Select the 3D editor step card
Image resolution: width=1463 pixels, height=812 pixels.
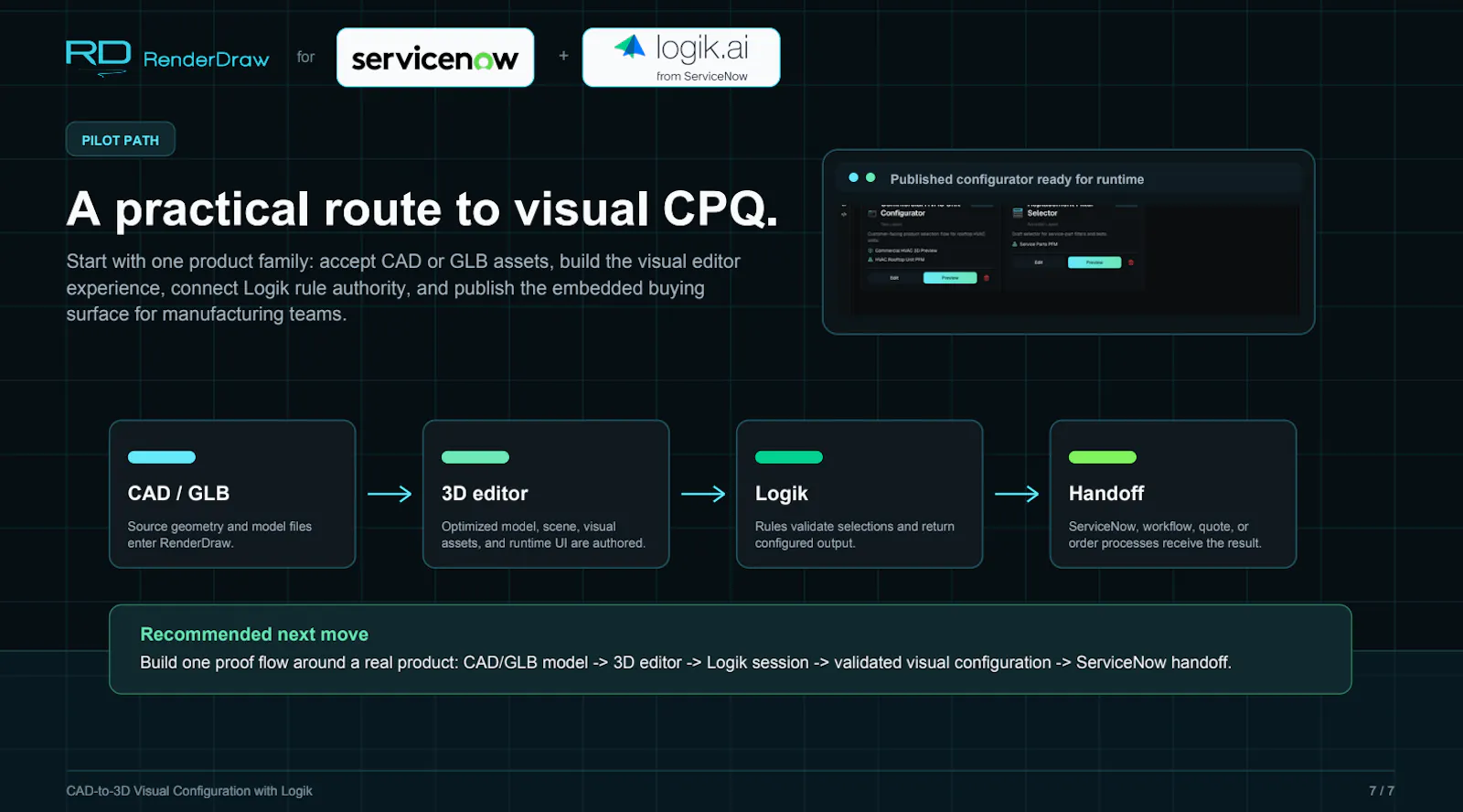click(546, 494)
